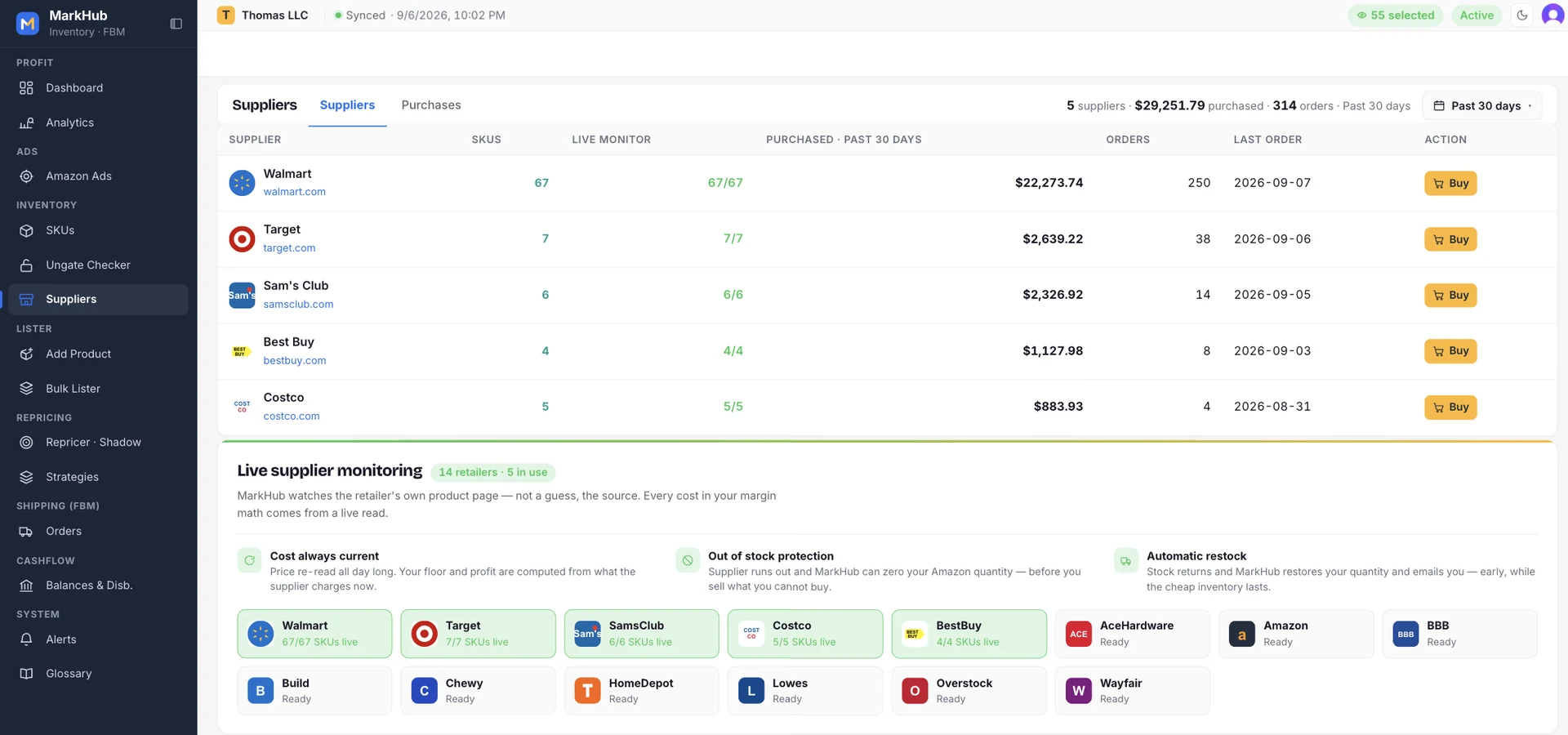
Task: Select the AceHardware retailer card
Action: pos(1132,634)
